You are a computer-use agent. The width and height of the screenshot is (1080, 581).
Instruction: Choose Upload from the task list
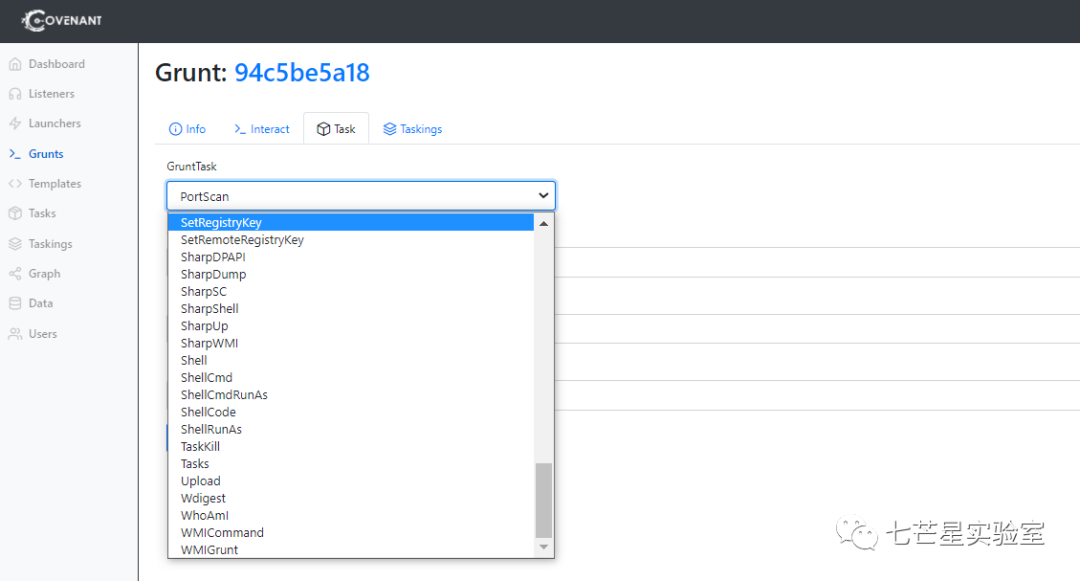(x=351, y=480)
